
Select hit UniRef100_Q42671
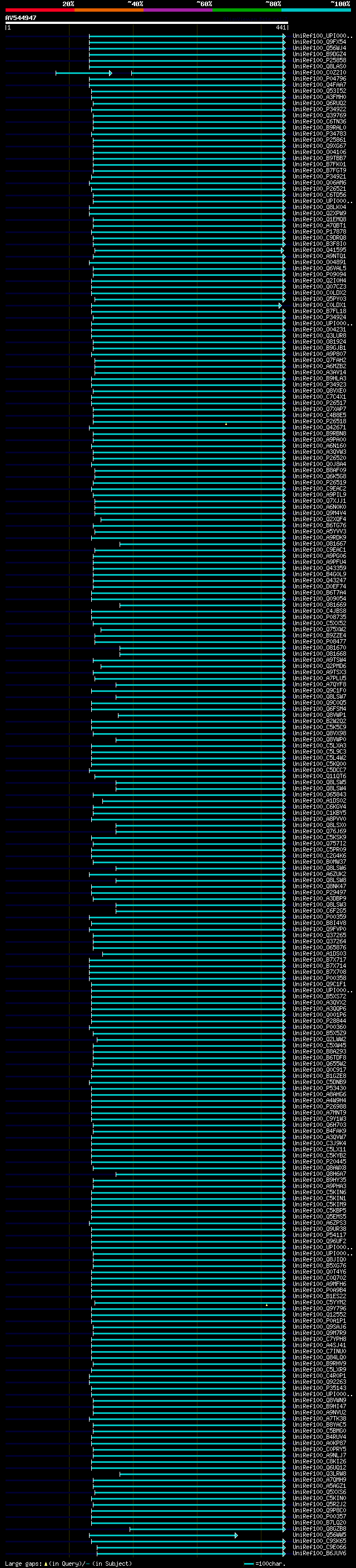pyautogui.click(x=319, y=427)
